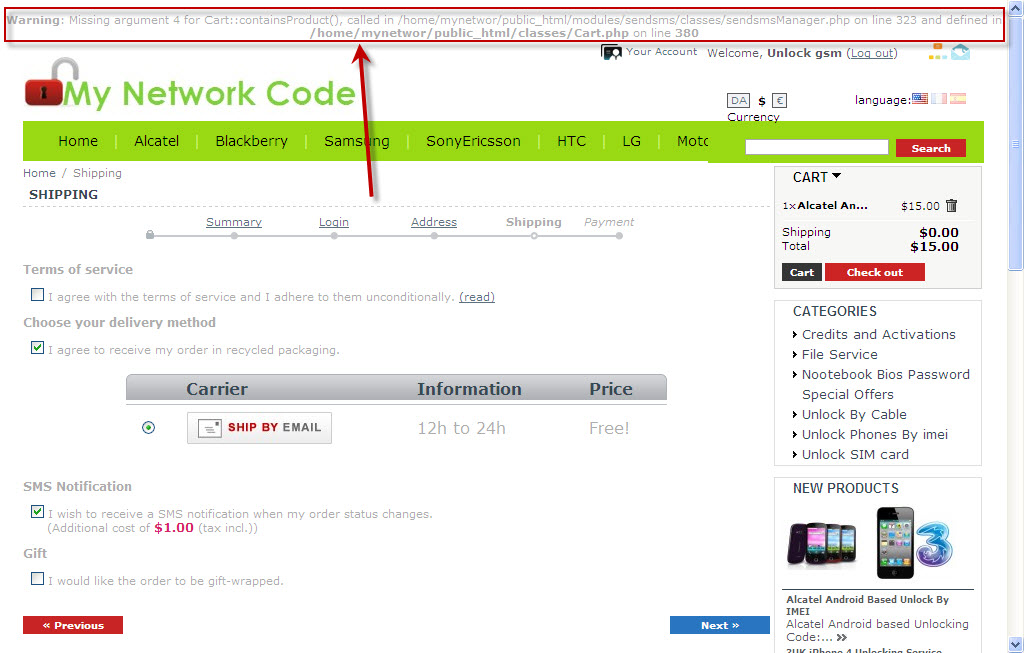Open the Alcatel menu item
Viewport: 1024px width, 653px height.
tap(157, 141)
